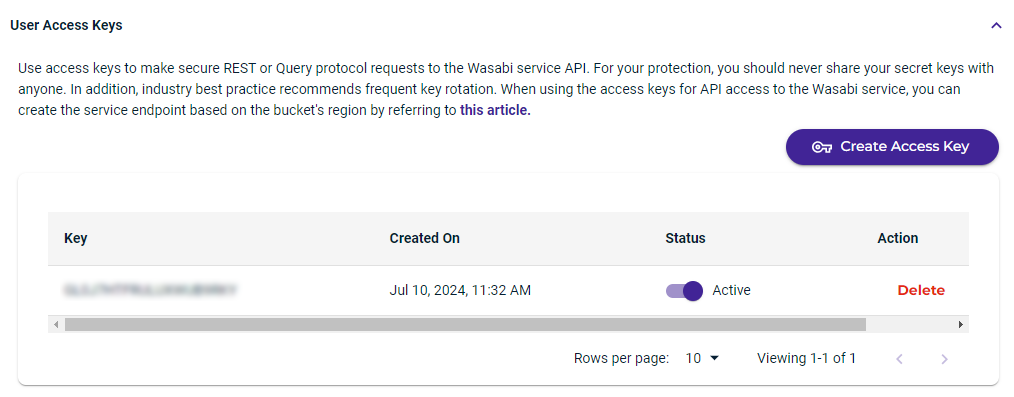Click the Action column header
The height and width of the screenshot is (397, 1014).
pyautogui.click(x=898, y=238)
